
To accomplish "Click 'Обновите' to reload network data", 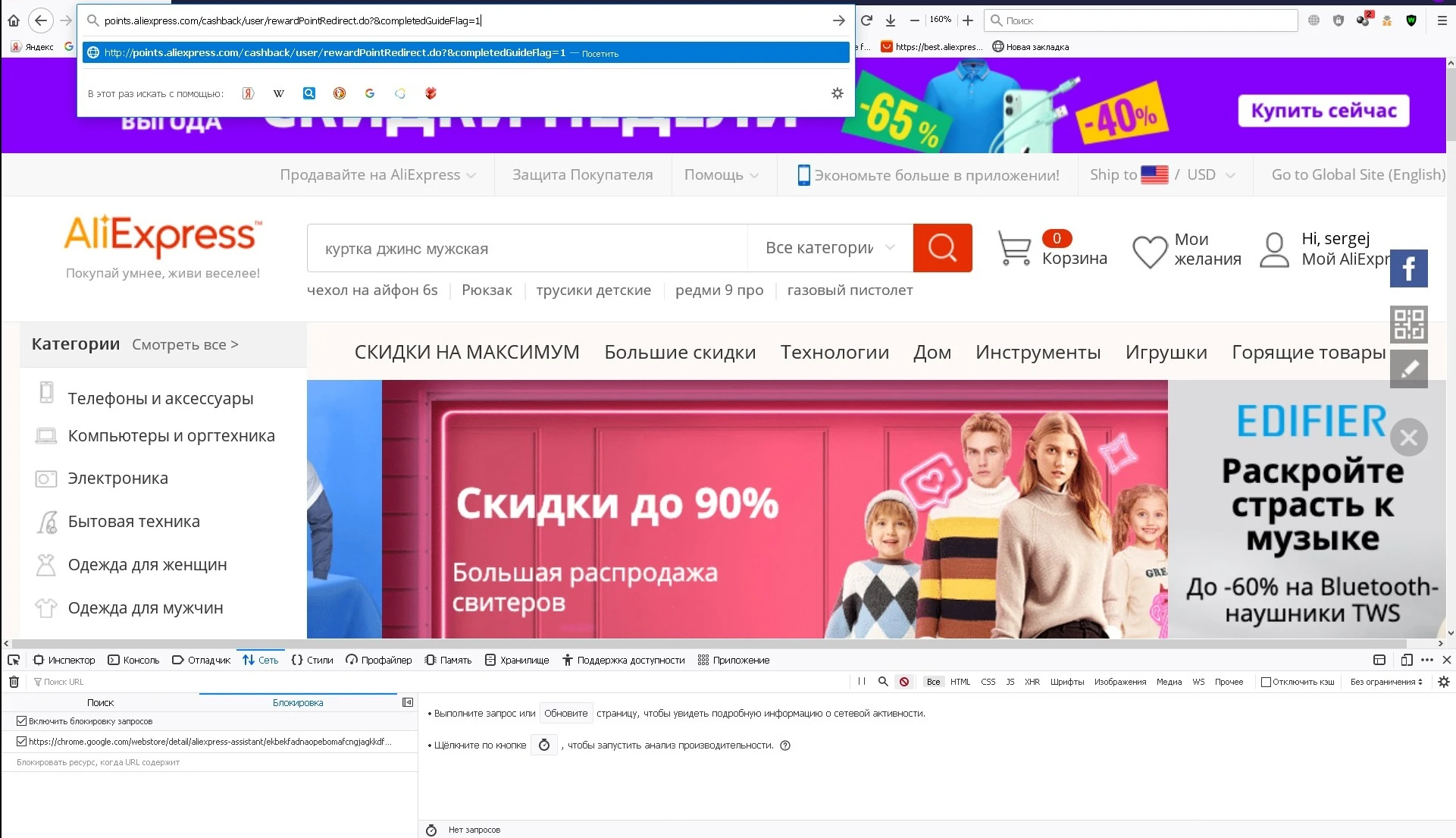I will 565,714.
